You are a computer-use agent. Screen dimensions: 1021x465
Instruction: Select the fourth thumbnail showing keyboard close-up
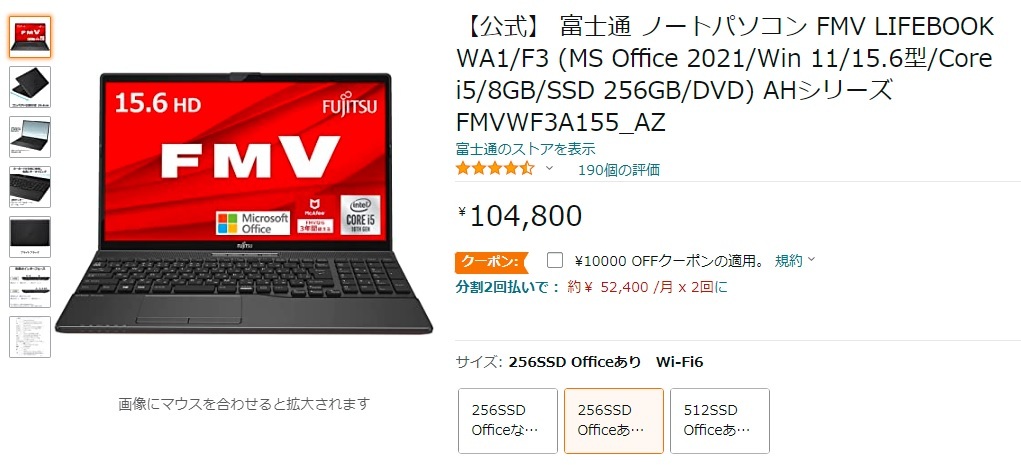(x=30, y=187)
